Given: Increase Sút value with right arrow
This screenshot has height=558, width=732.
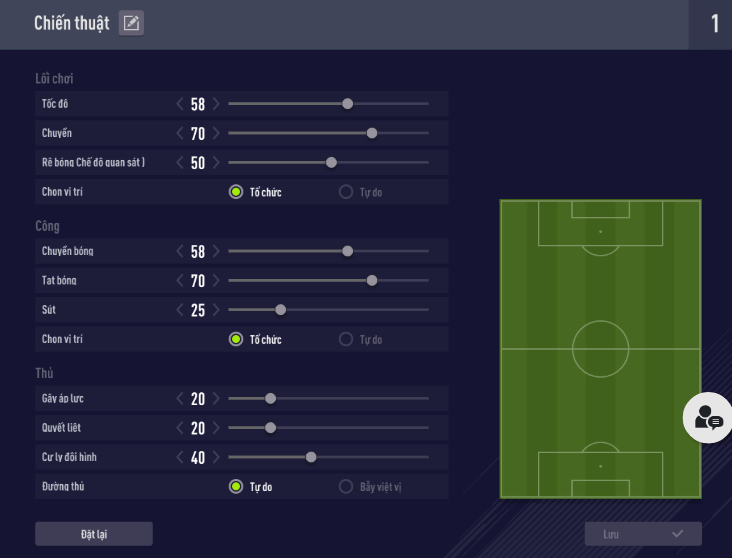Looking at the screenshot, I should coord(216,310).
